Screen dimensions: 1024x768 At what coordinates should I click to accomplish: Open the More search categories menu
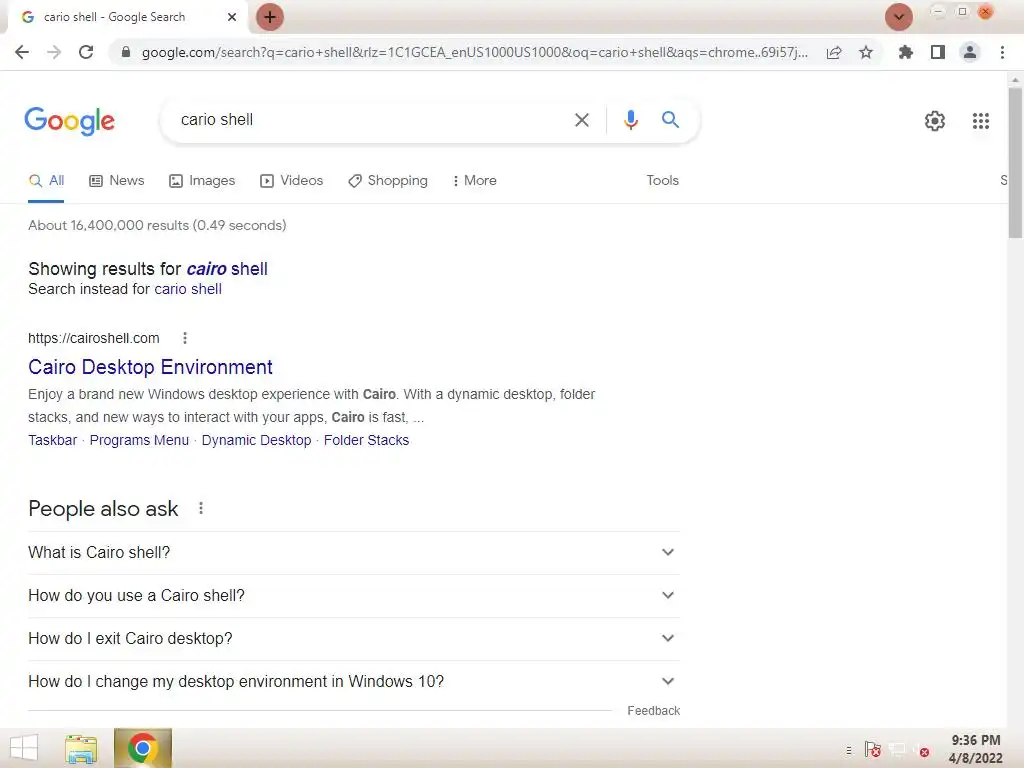click(474, 181)
